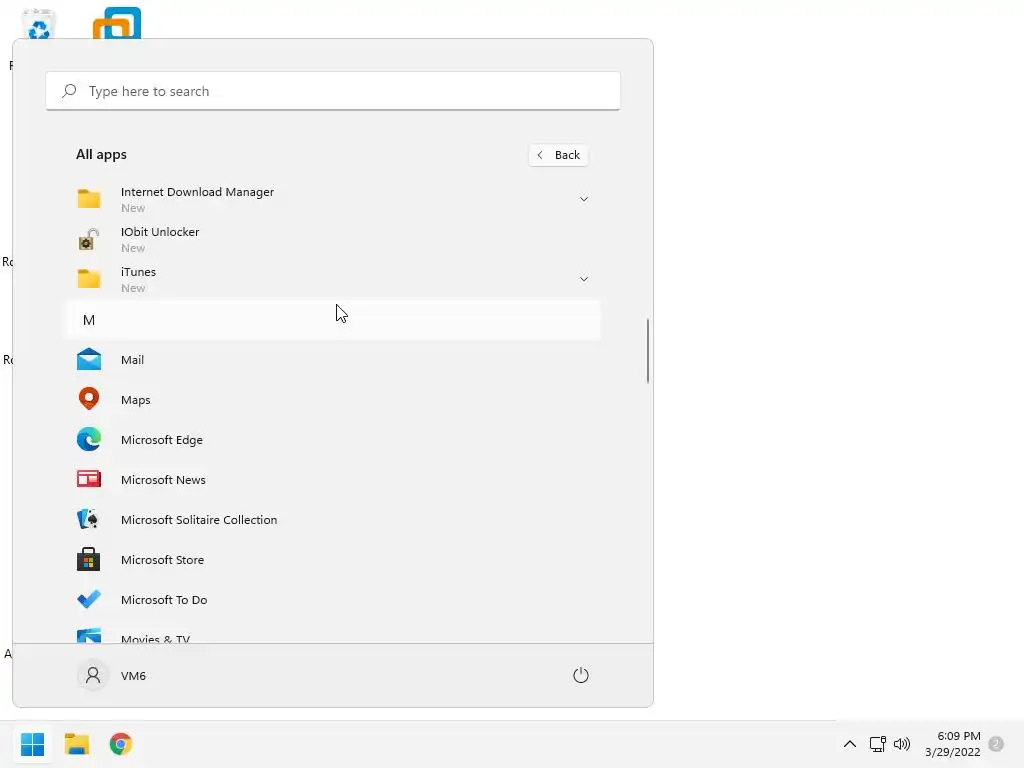Open the notification count badge
This screenshot has height=768, width=1024.
click(x=996, y=744)
